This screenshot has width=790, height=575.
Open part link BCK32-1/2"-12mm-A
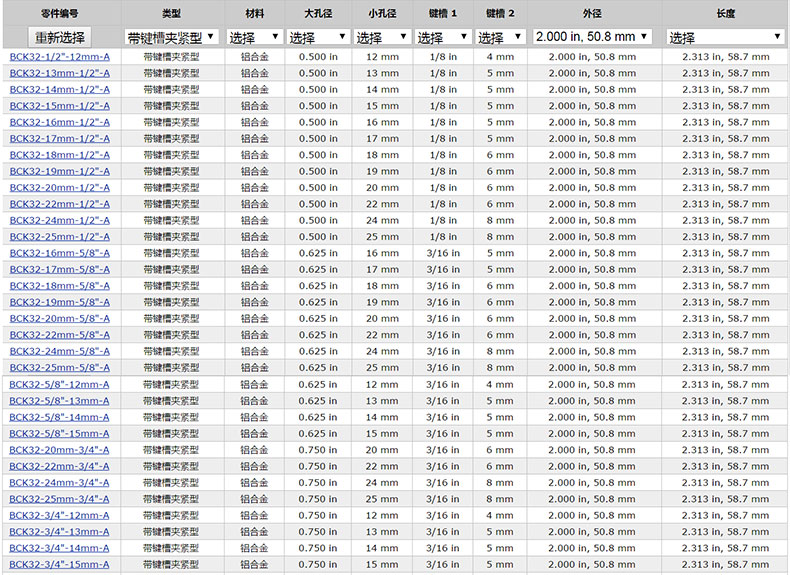coord(60,57)
